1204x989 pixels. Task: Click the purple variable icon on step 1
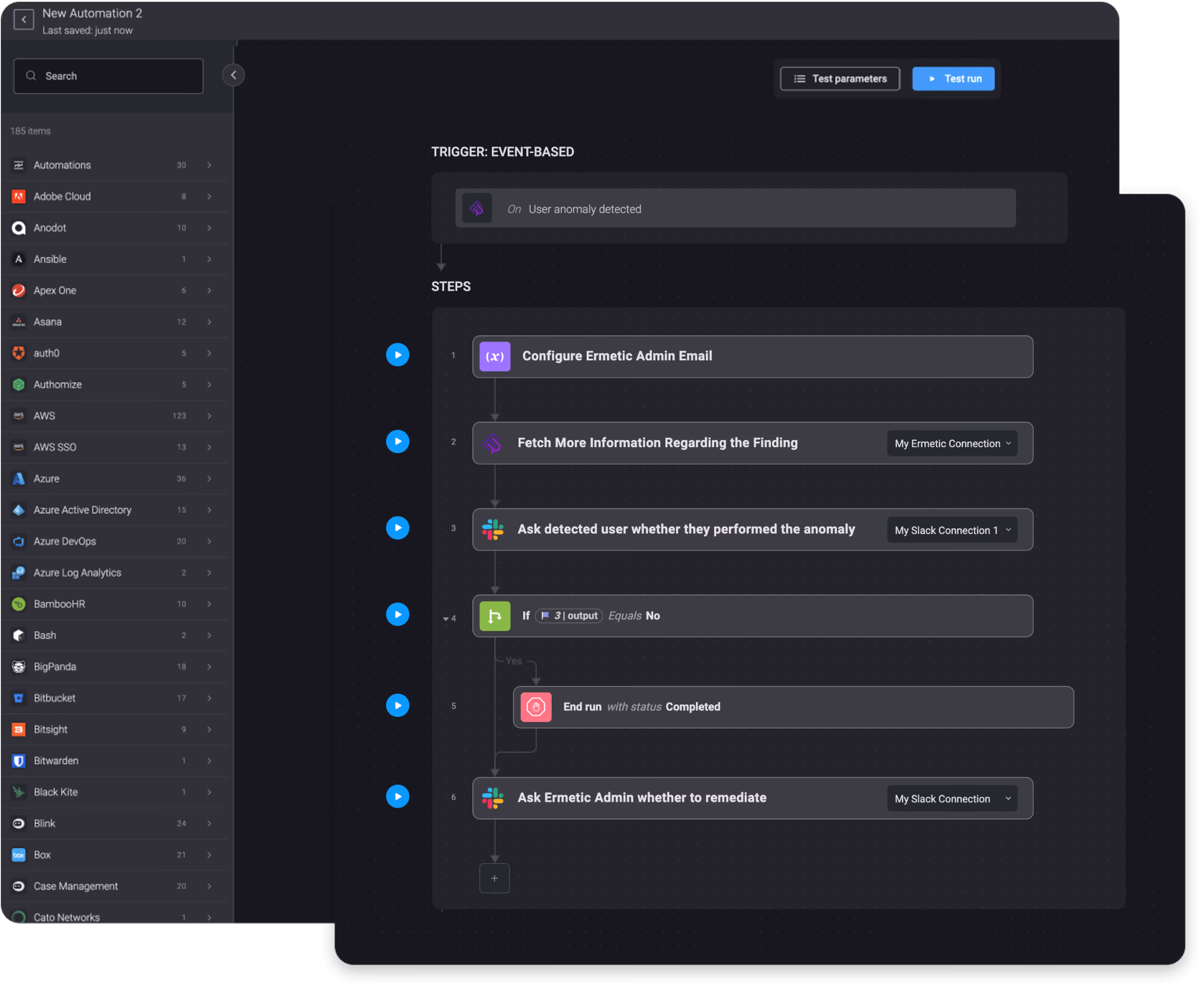click(x=495, y=357)
